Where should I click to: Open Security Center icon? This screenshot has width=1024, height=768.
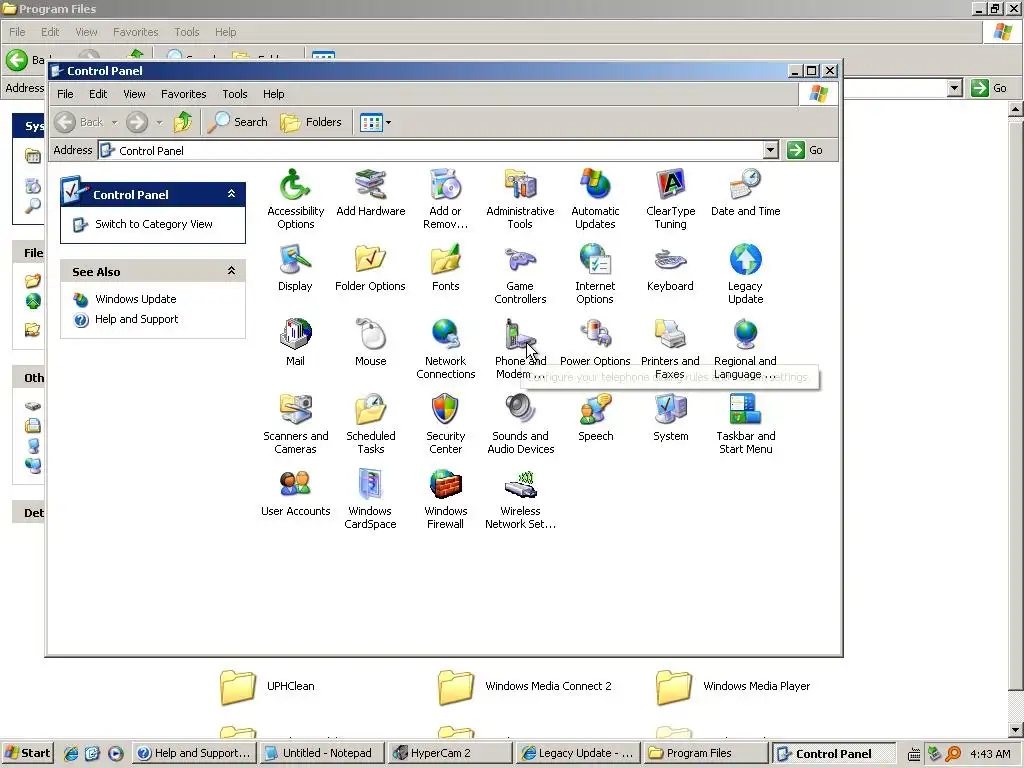click(445, 410)
